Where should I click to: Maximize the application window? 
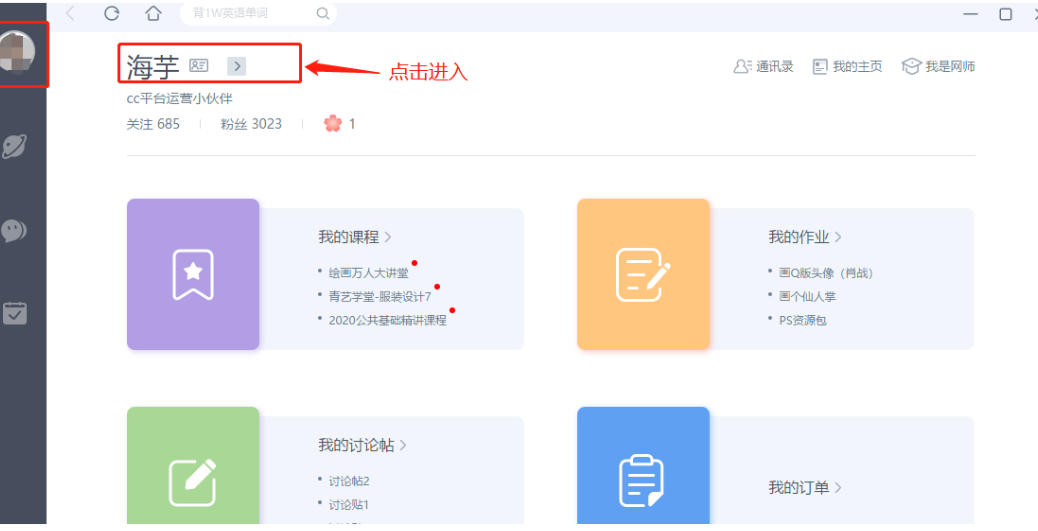pos(1006,14)
